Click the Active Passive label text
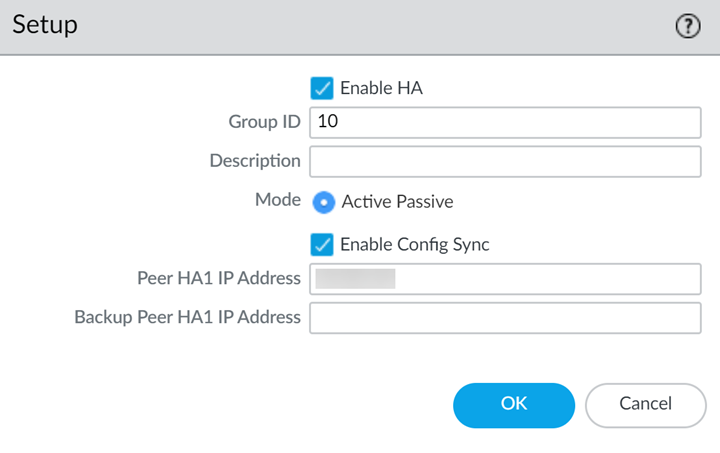 (x=397, y=201)
